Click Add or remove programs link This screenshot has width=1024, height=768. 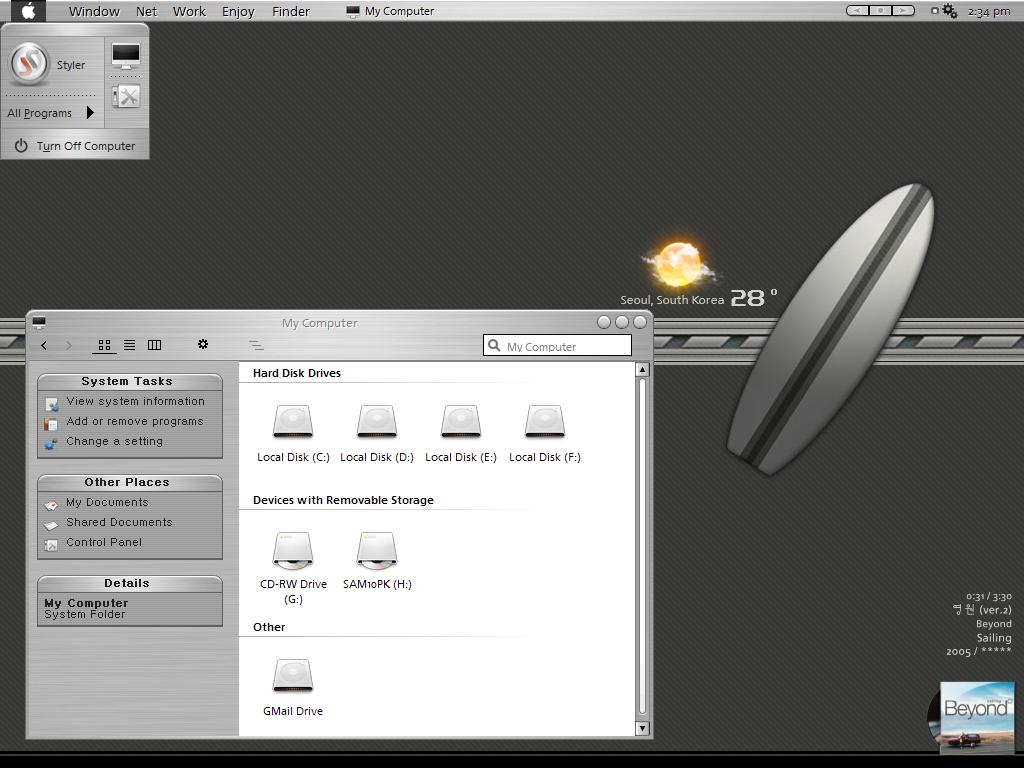(x=135, y=421)
